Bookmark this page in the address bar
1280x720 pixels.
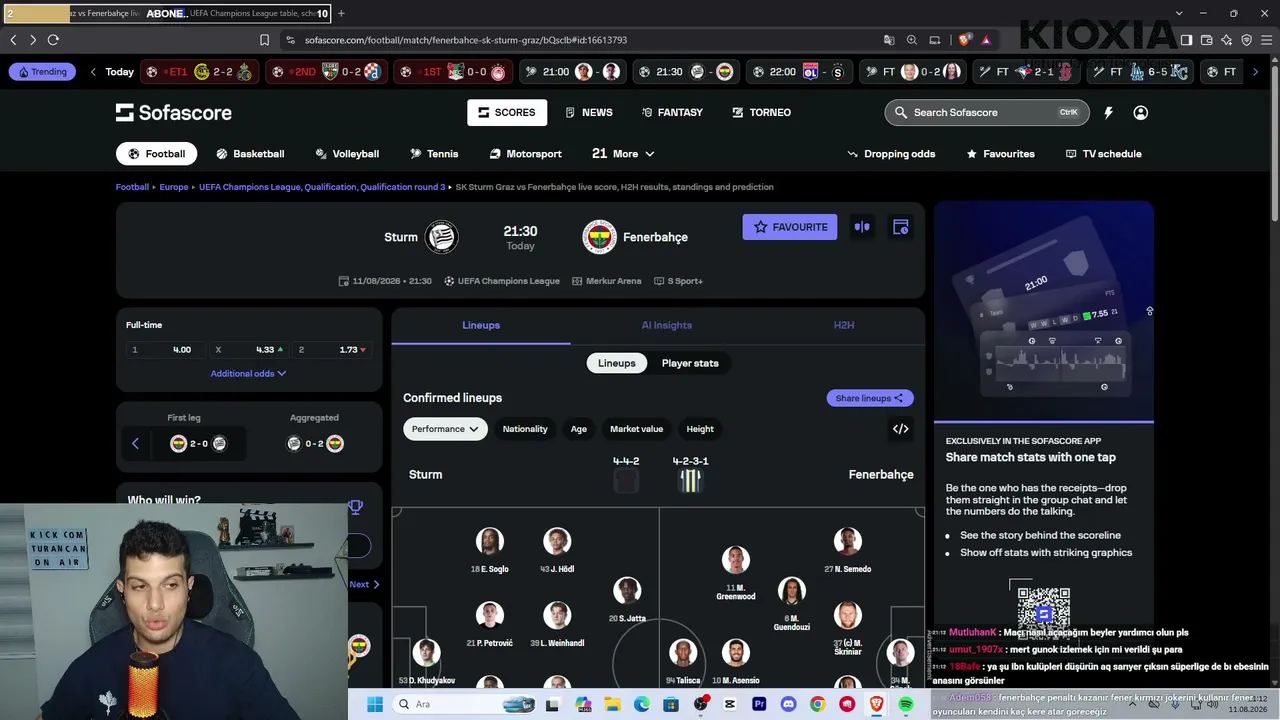pyautogui.click(x=264, y=40)
